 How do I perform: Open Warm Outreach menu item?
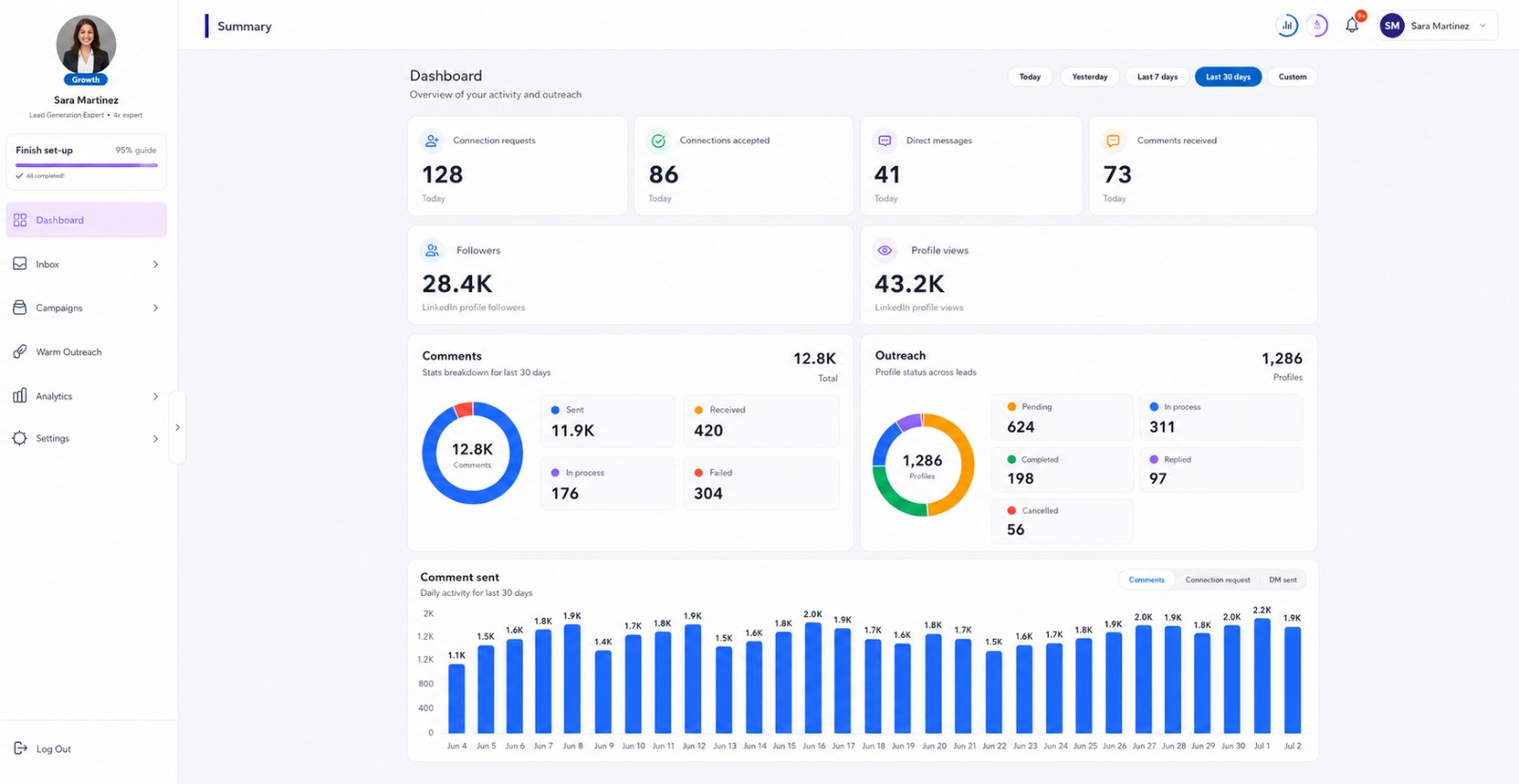pyautogui.click(x=86, y=352)
